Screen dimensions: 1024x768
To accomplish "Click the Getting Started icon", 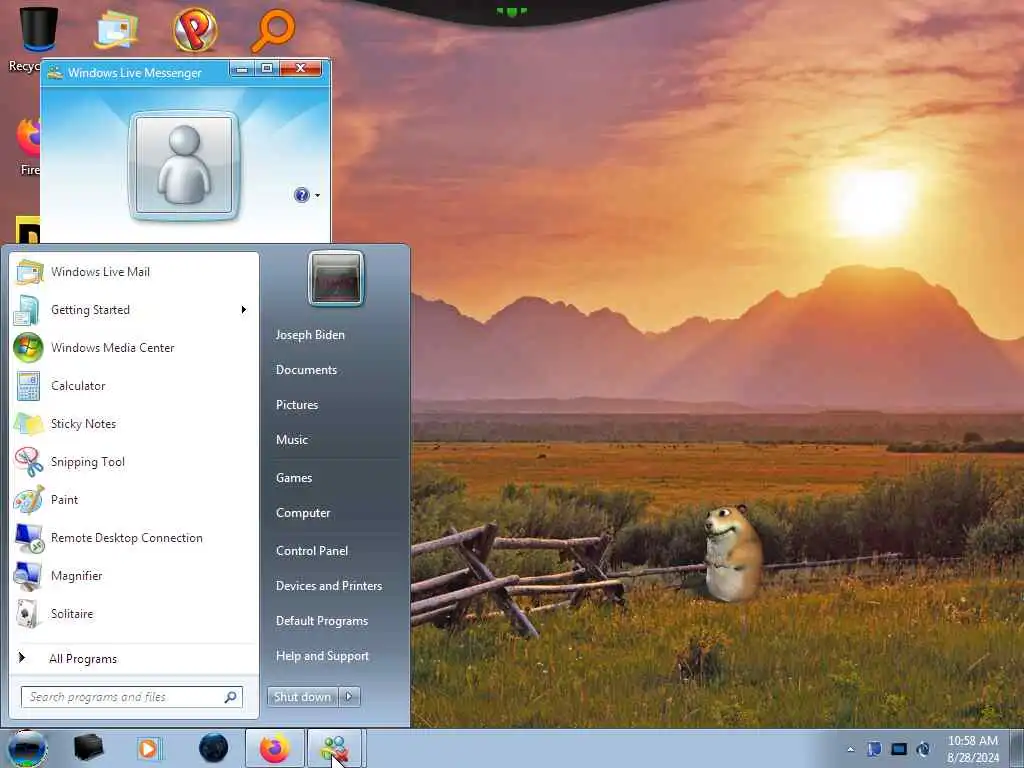I will coord(27,310).
